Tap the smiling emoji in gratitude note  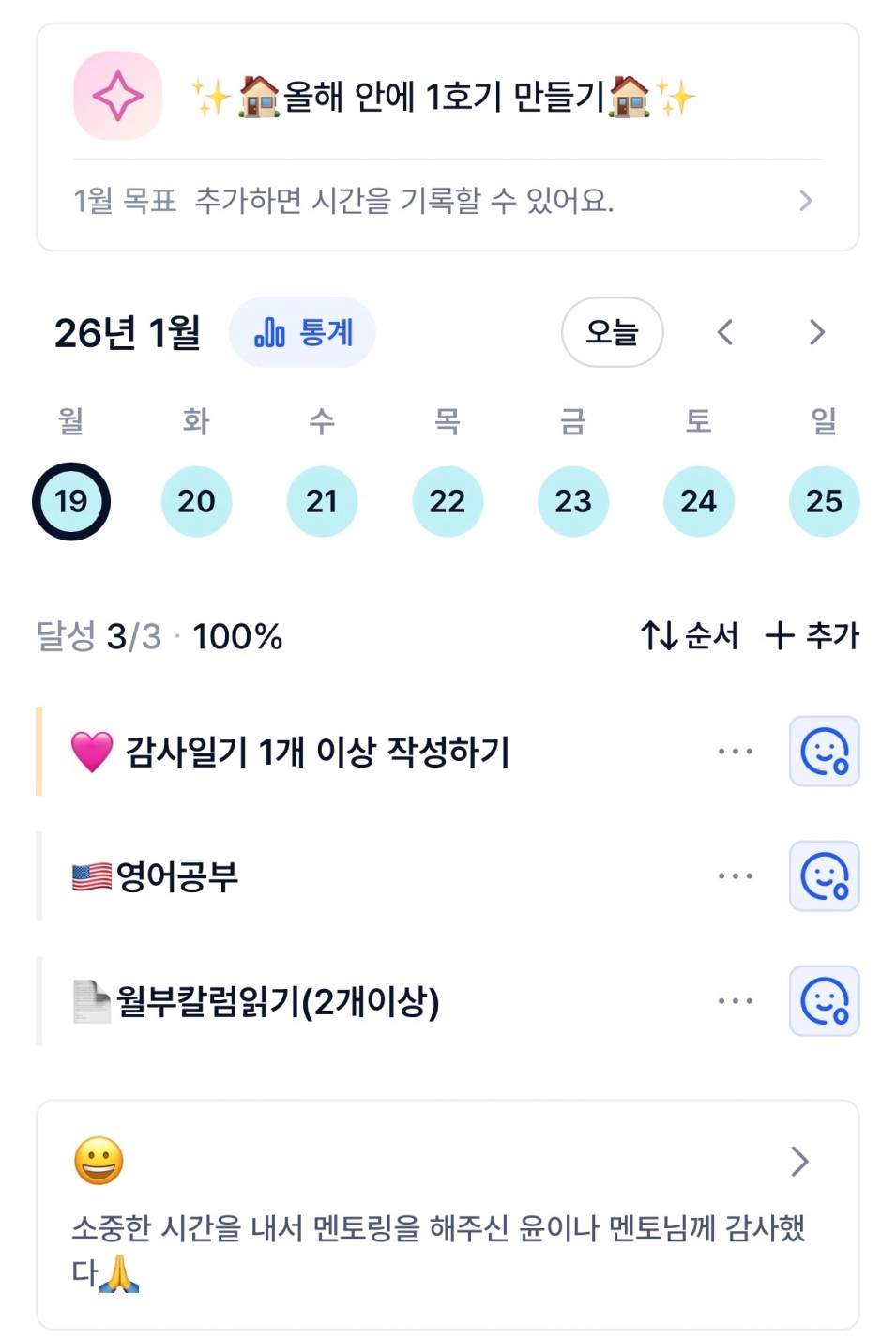pos(99,1161)
